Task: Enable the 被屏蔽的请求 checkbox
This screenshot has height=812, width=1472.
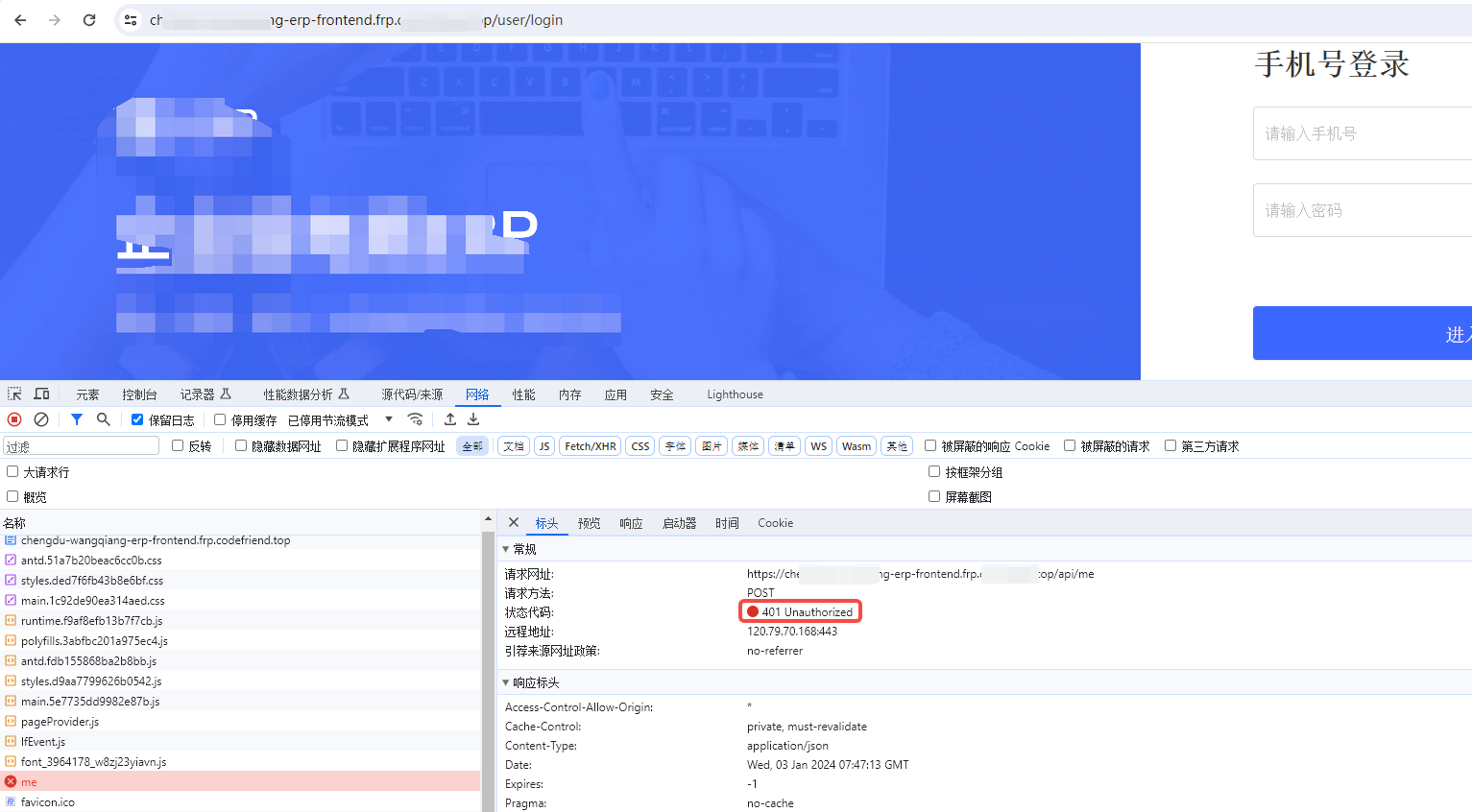Action: pos(1070,445)
